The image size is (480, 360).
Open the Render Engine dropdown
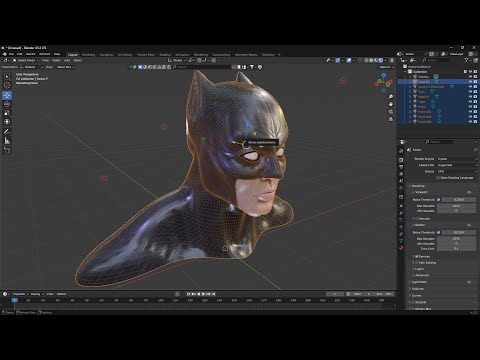457,159
